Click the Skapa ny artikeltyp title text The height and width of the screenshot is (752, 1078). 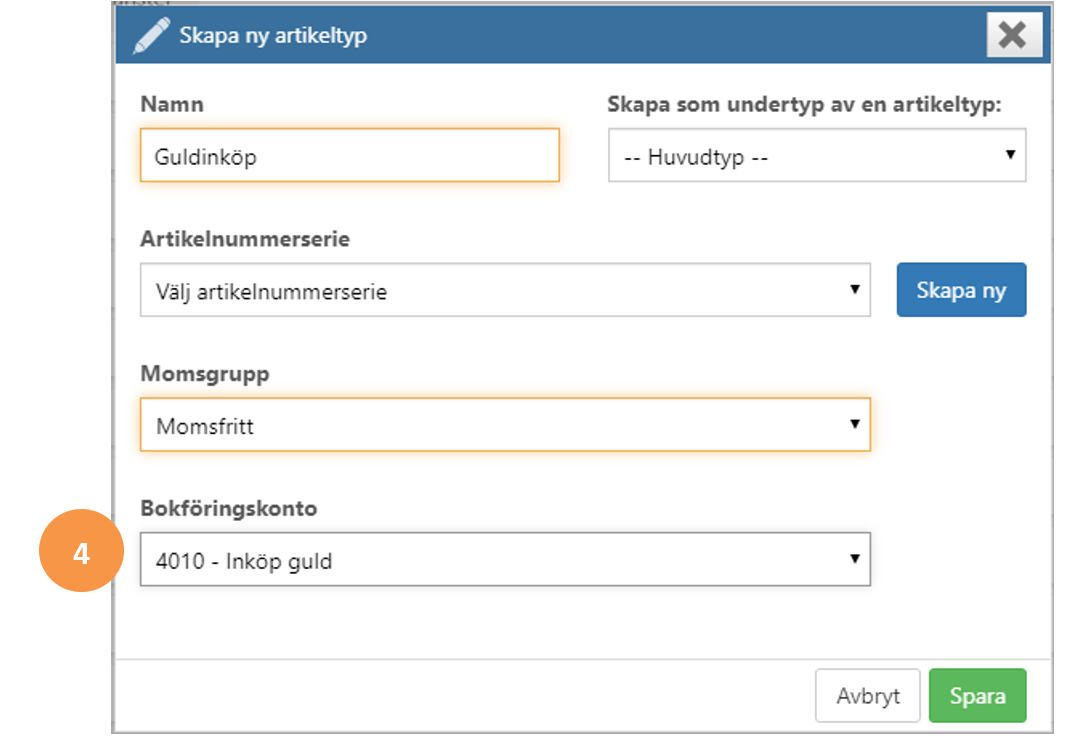[273, 35]
